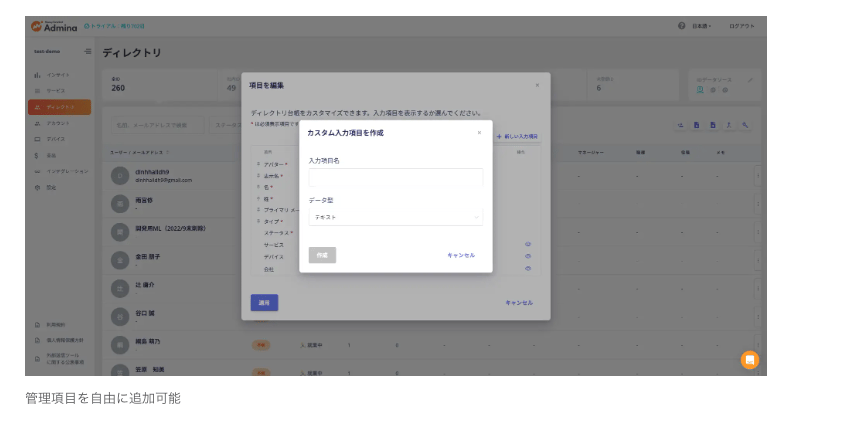The width and height of the screenshot is (854, 421).
Task: Open the 日本語 language dropdown
Action: coord(702,26)
